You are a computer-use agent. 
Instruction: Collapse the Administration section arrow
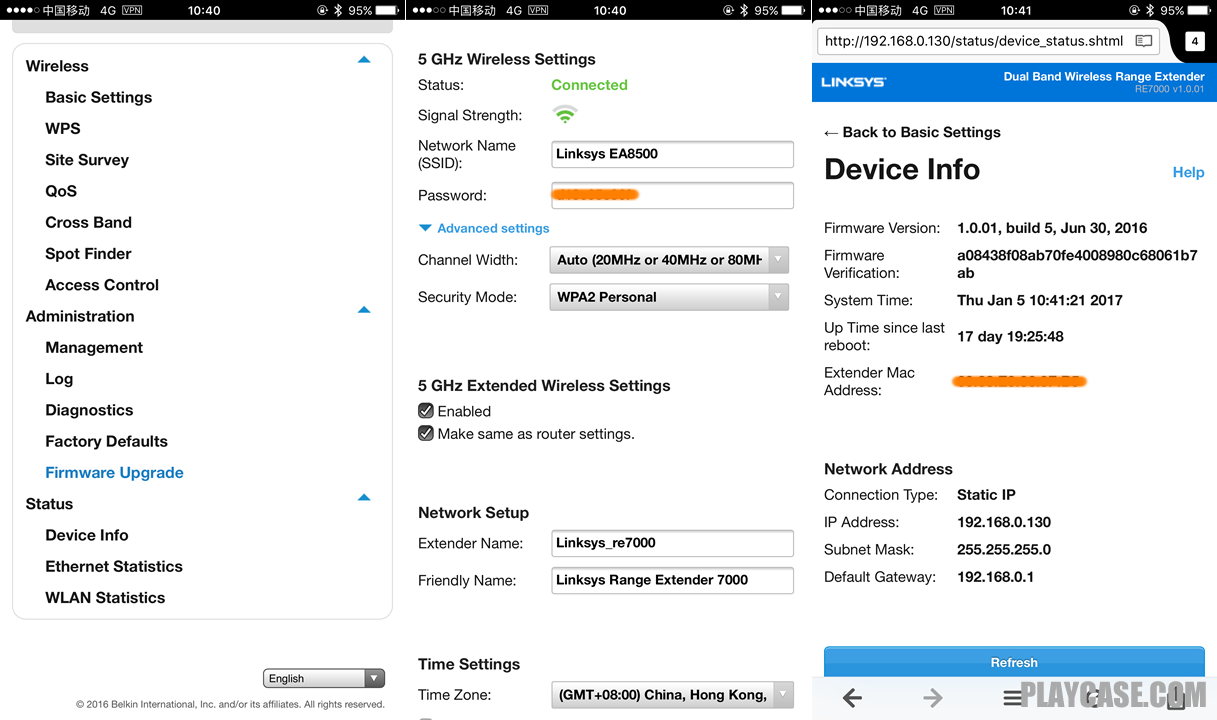click(x=364, y=310)
